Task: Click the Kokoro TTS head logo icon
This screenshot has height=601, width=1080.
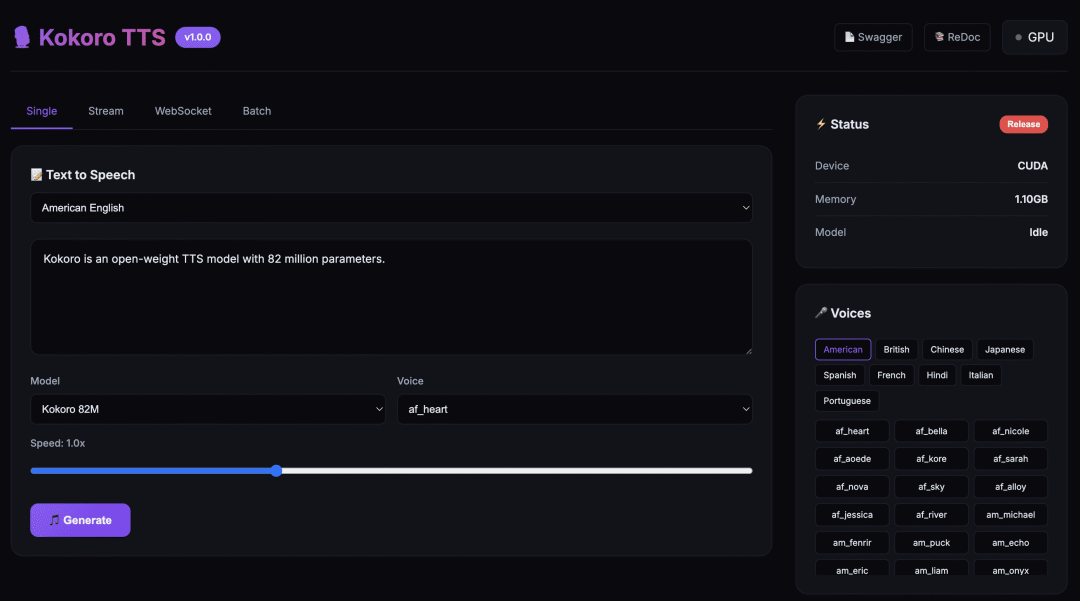Action: point(21,37)
